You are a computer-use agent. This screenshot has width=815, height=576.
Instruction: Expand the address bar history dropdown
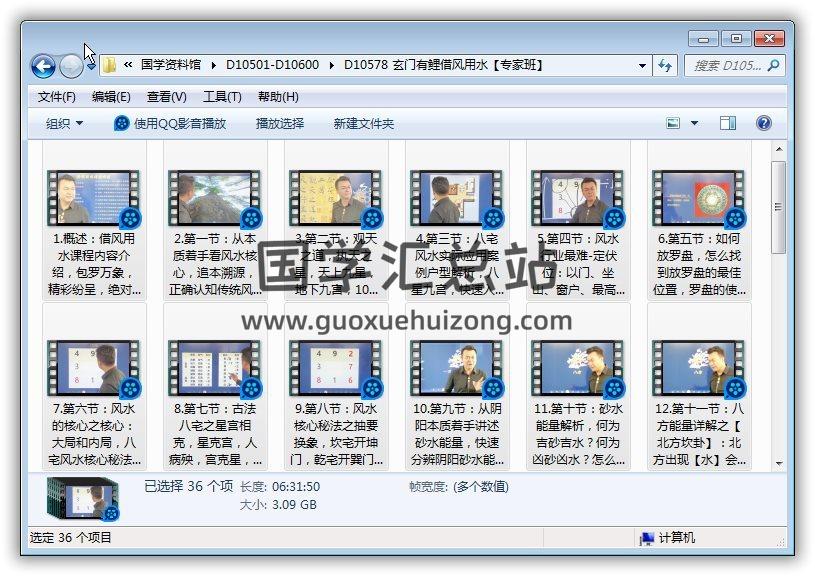coord(643,65)
